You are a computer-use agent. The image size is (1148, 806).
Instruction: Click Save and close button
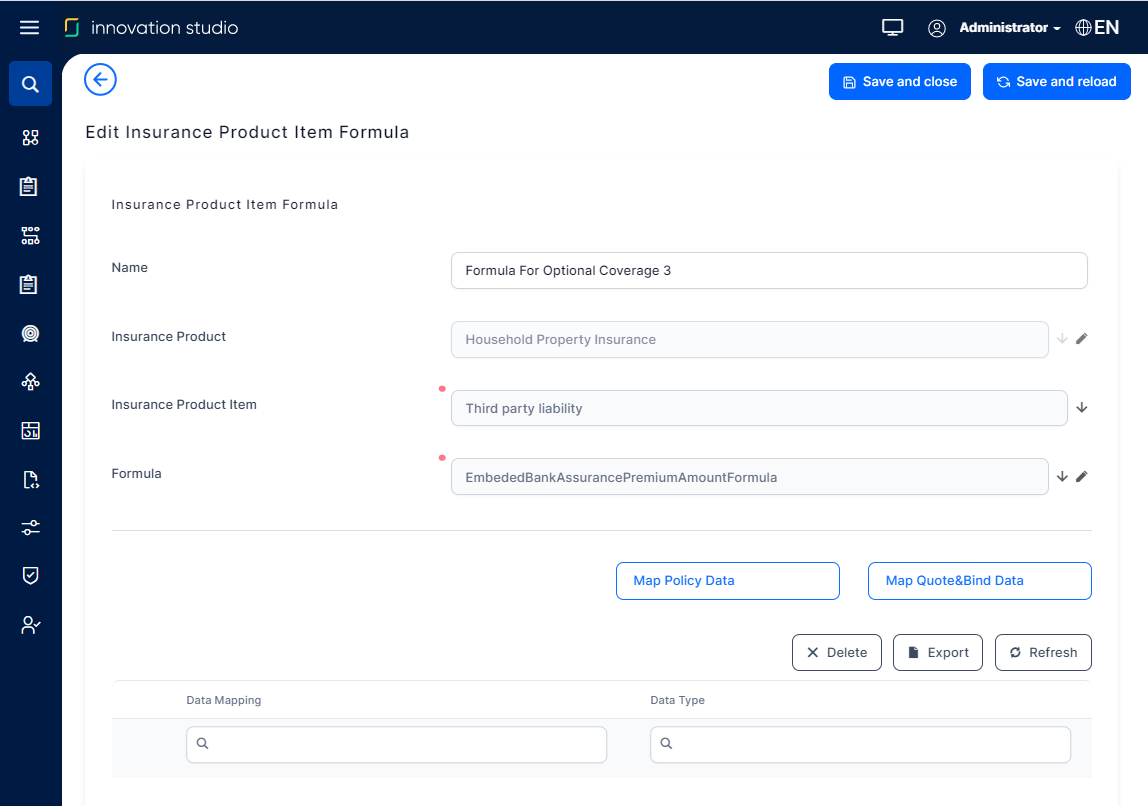click(x=899, y=82)
